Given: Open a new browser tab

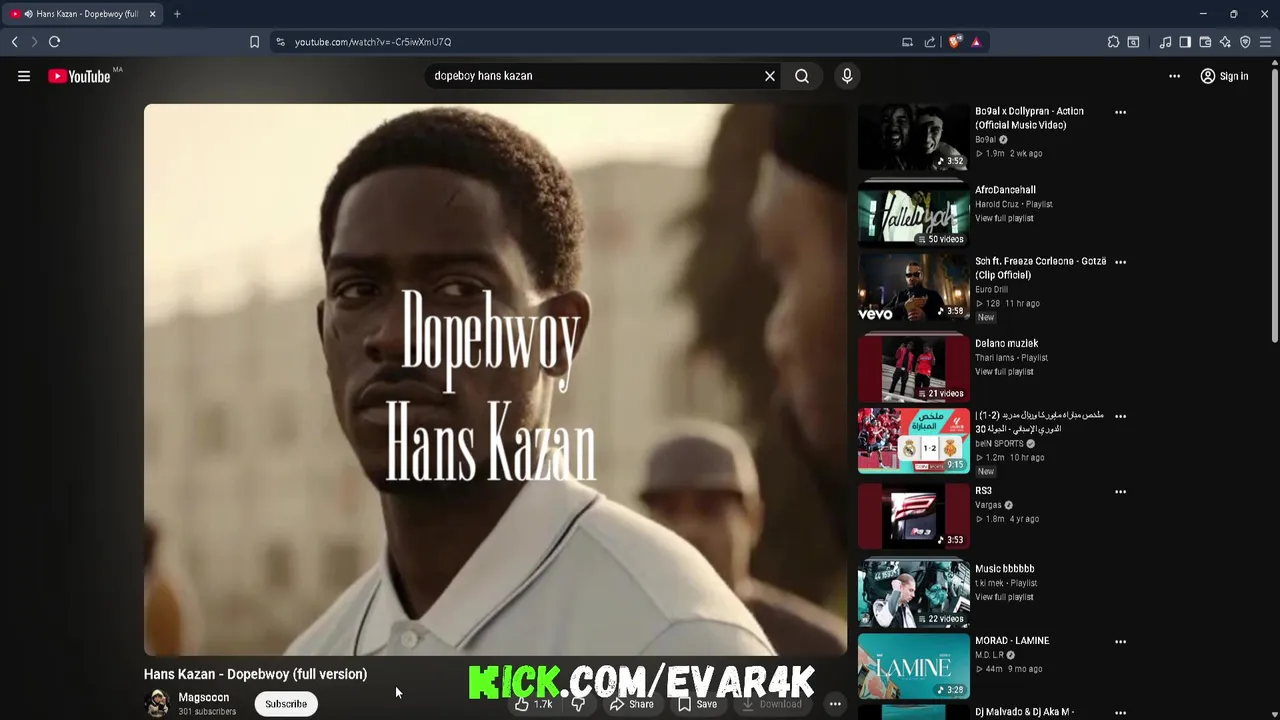Looking at the screenshot, I should [x=177, y=14].
